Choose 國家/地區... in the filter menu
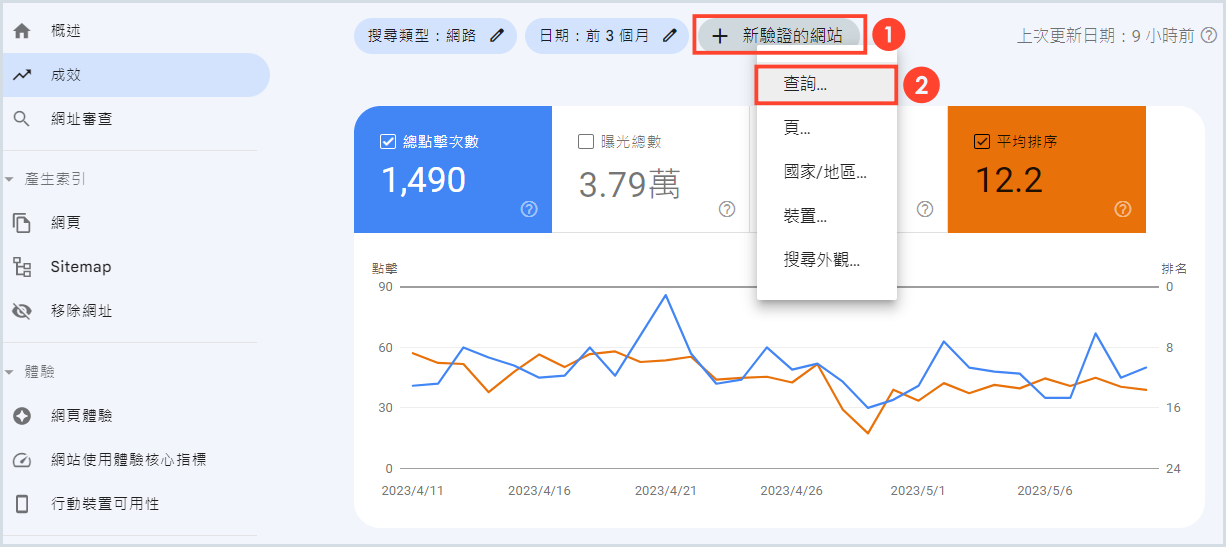The width and height of the screenshot is (1226, 547). 825,172
